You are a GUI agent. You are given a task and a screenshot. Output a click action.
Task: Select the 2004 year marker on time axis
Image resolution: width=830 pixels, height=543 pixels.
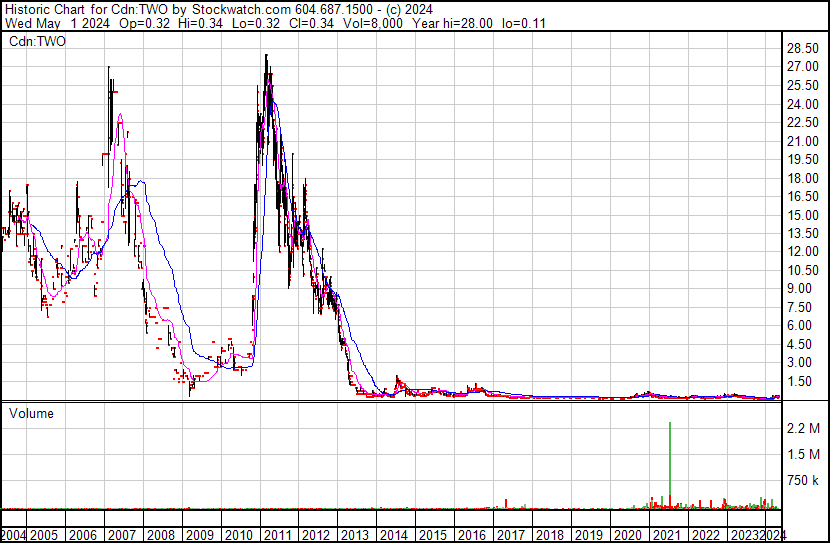[14, 534]
